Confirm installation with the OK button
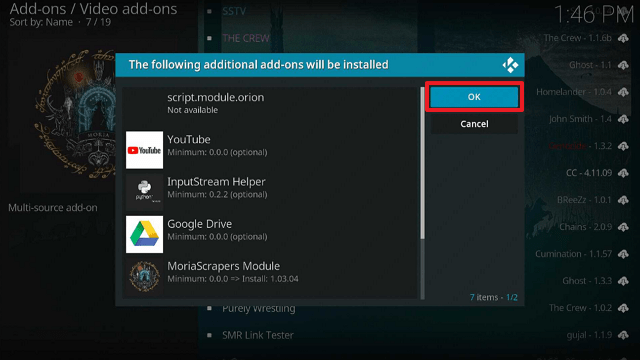 (x=474, y=97)
